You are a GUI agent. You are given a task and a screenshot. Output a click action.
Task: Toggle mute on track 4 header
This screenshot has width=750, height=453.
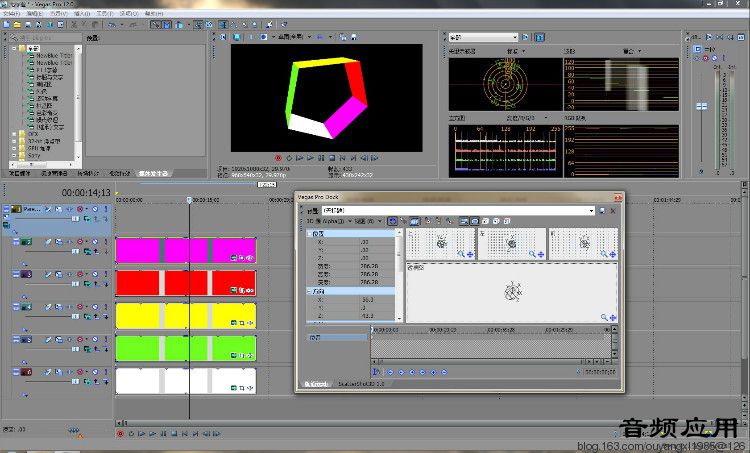pos(95,307)
